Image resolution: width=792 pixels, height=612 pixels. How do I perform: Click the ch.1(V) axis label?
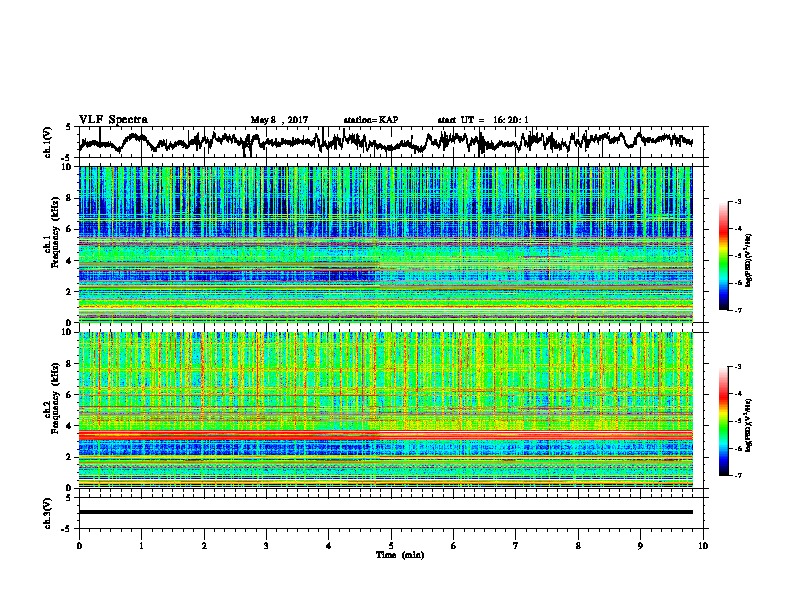click(x=48, y=142)
